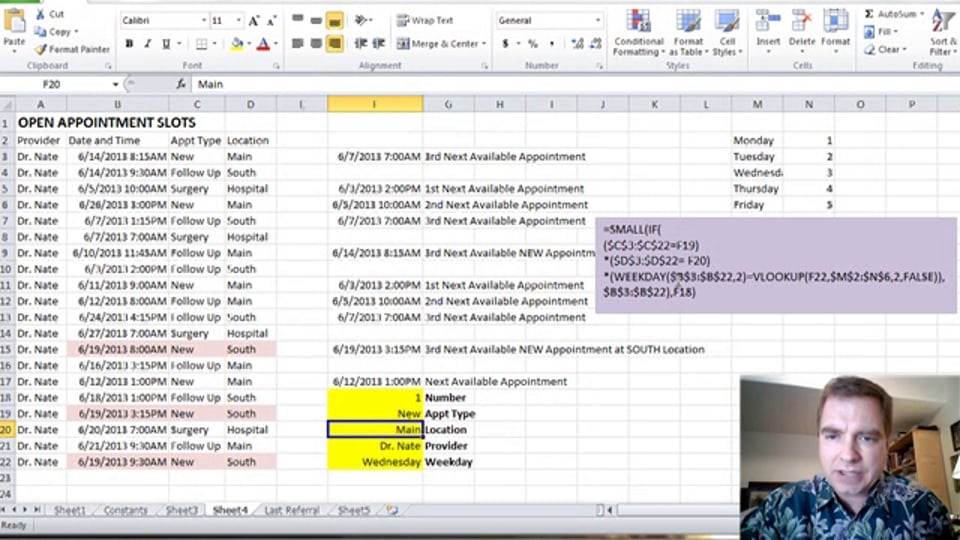Click Decrease Decimal icon
The height and width of the screenshot is (540, 960).
[596, 43]
